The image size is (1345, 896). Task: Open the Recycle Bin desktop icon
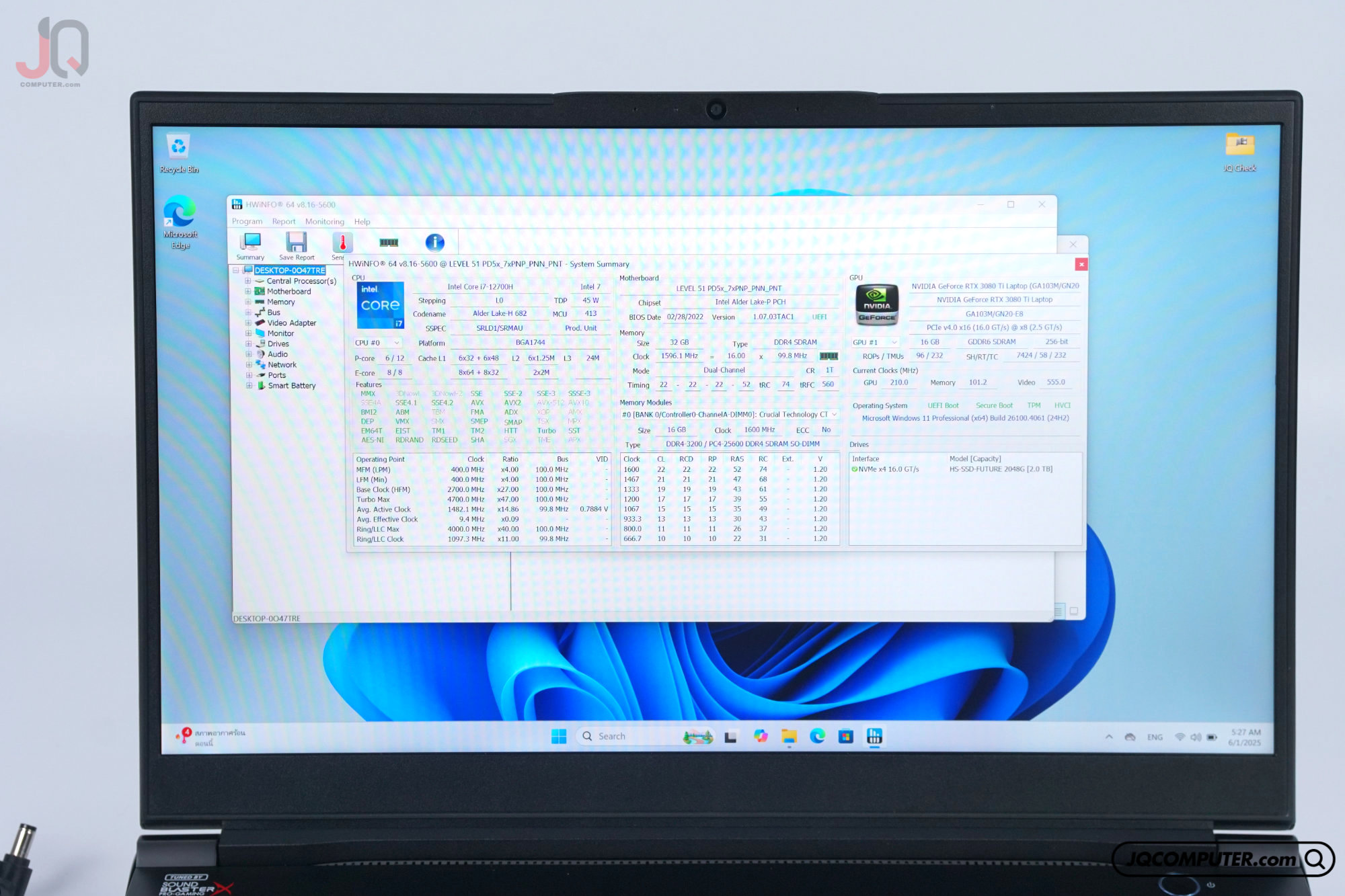pos(179,154)
